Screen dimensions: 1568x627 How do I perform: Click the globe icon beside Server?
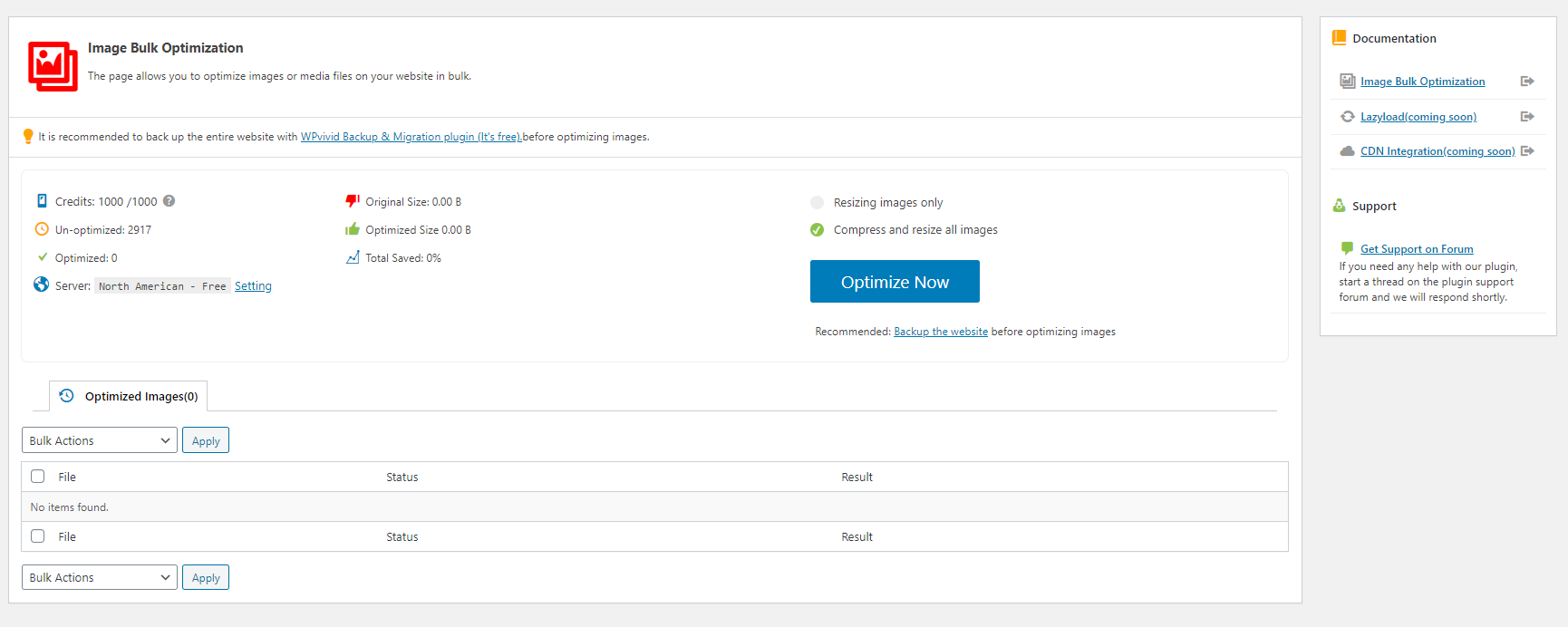point(41,285)
